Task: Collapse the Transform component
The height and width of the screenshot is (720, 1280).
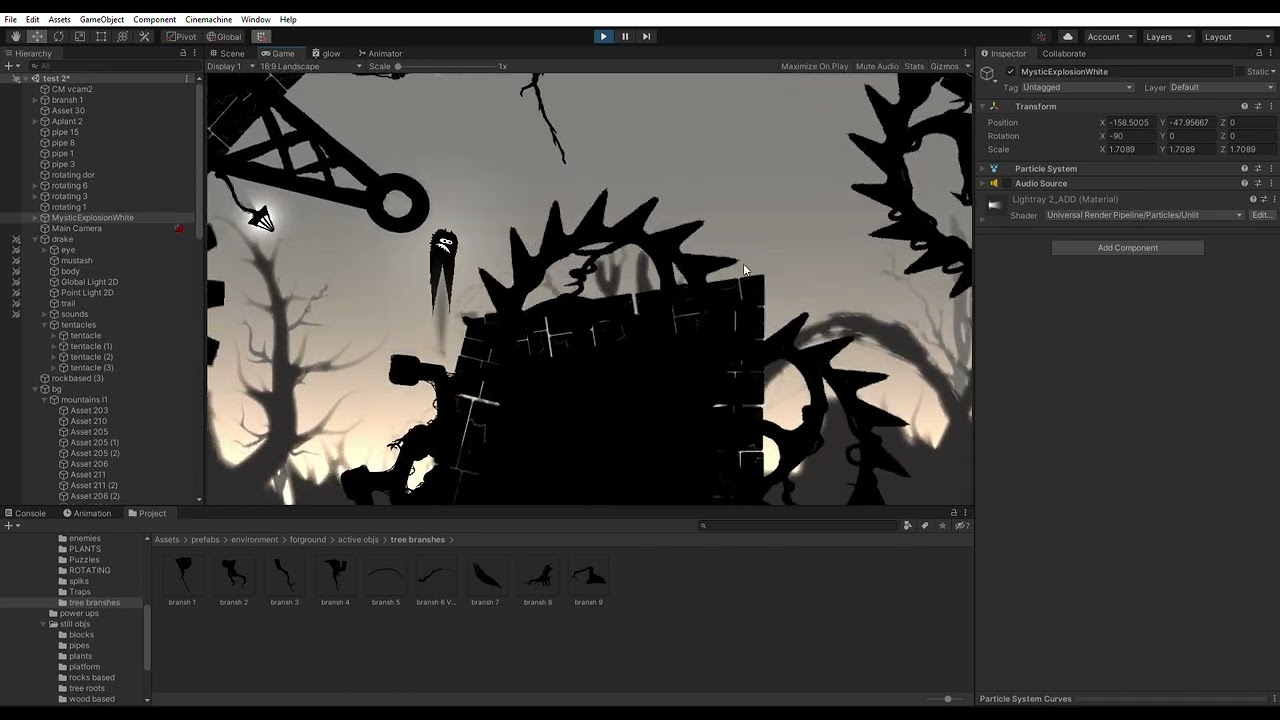Action: (982, 106)
